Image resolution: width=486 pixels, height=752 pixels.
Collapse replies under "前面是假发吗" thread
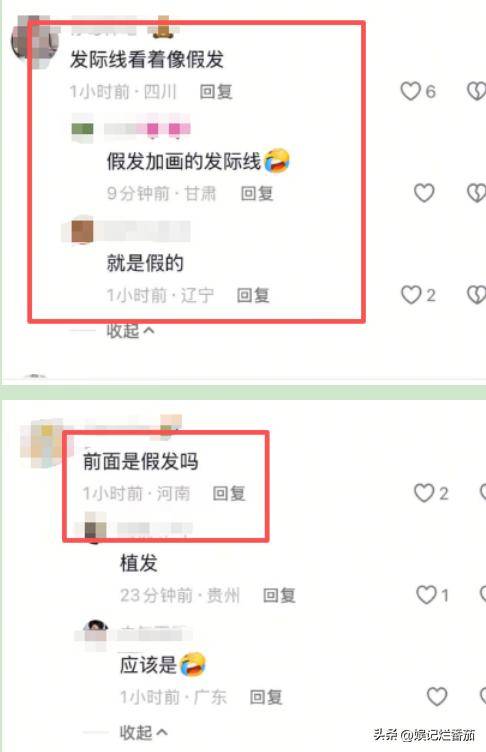coord(143,732)
